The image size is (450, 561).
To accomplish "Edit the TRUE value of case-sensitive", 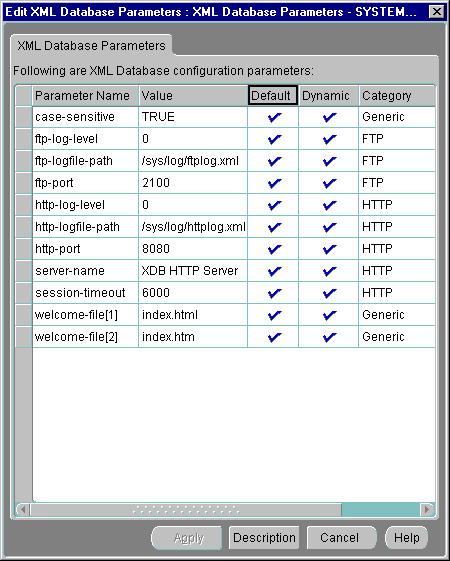I will point(193,117).
